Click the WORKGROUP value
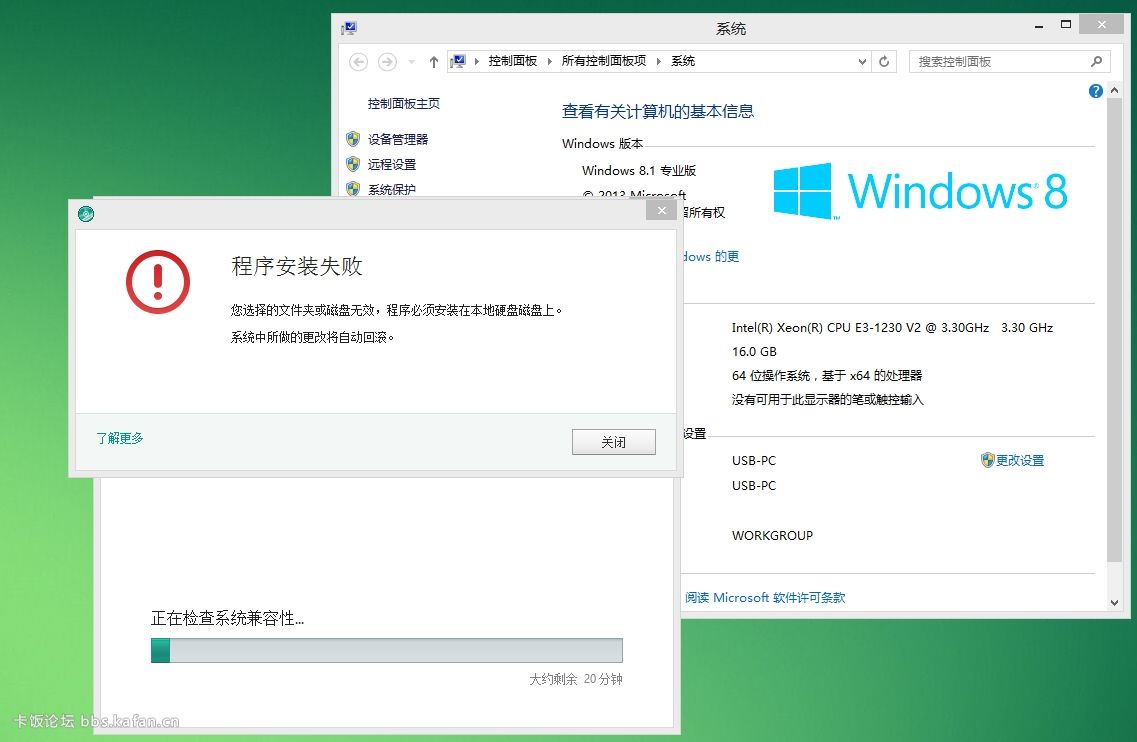Image resolution: width=1137 pixels, height=742 pixels. click(772, 536)
